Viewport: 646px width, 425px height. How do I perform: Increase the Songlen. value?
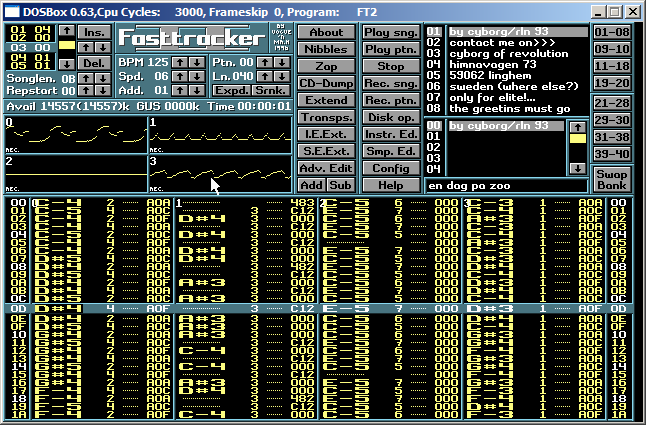point(86,78)
